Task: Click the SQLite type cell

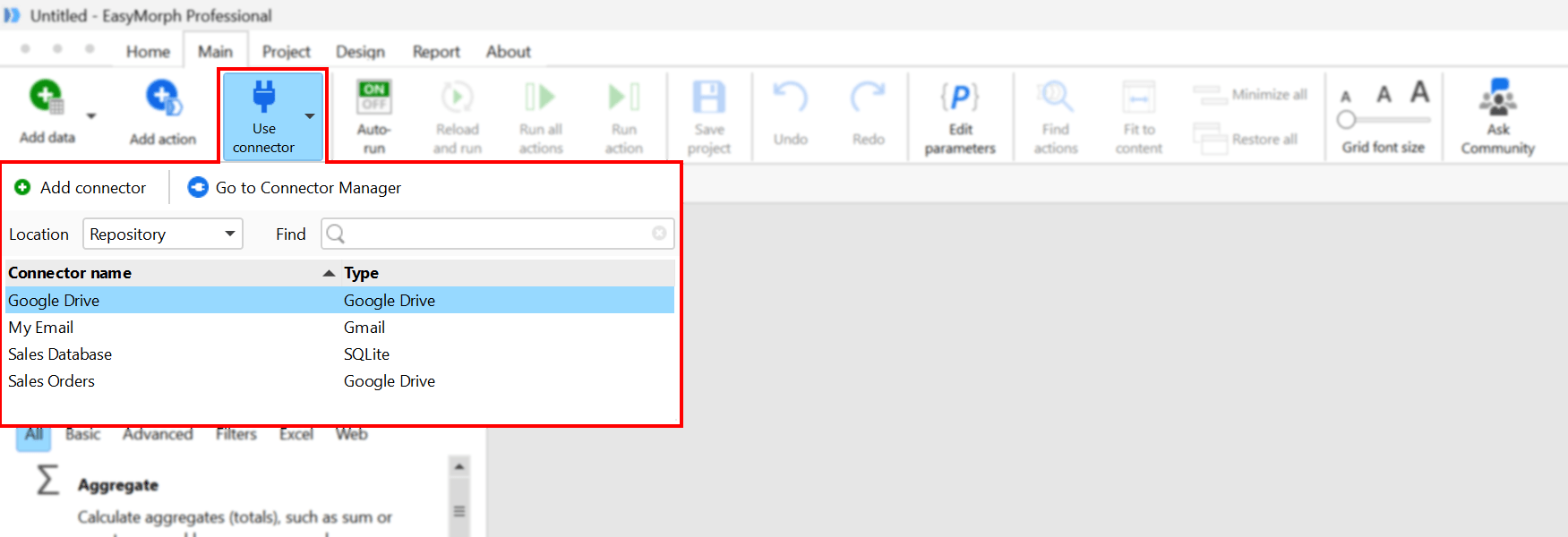Action: [x=367, y=354]
